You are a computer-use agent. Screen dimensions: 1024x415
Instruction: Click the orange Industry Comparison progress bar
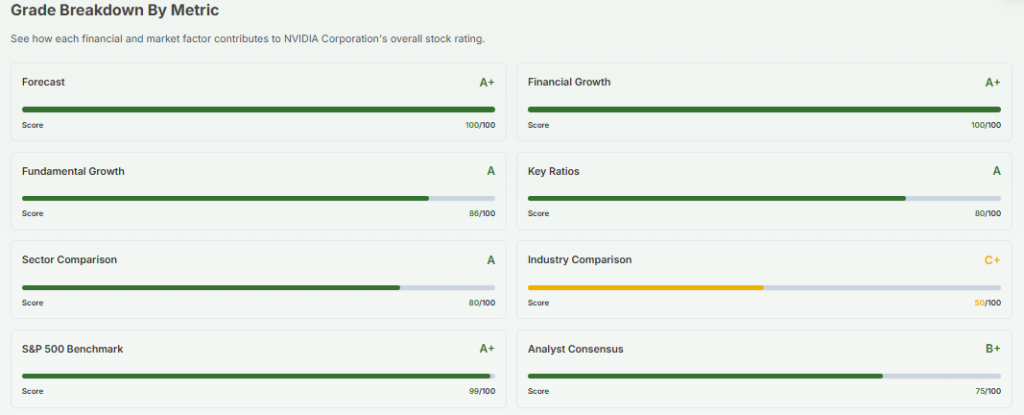click(x=764, y=288)
